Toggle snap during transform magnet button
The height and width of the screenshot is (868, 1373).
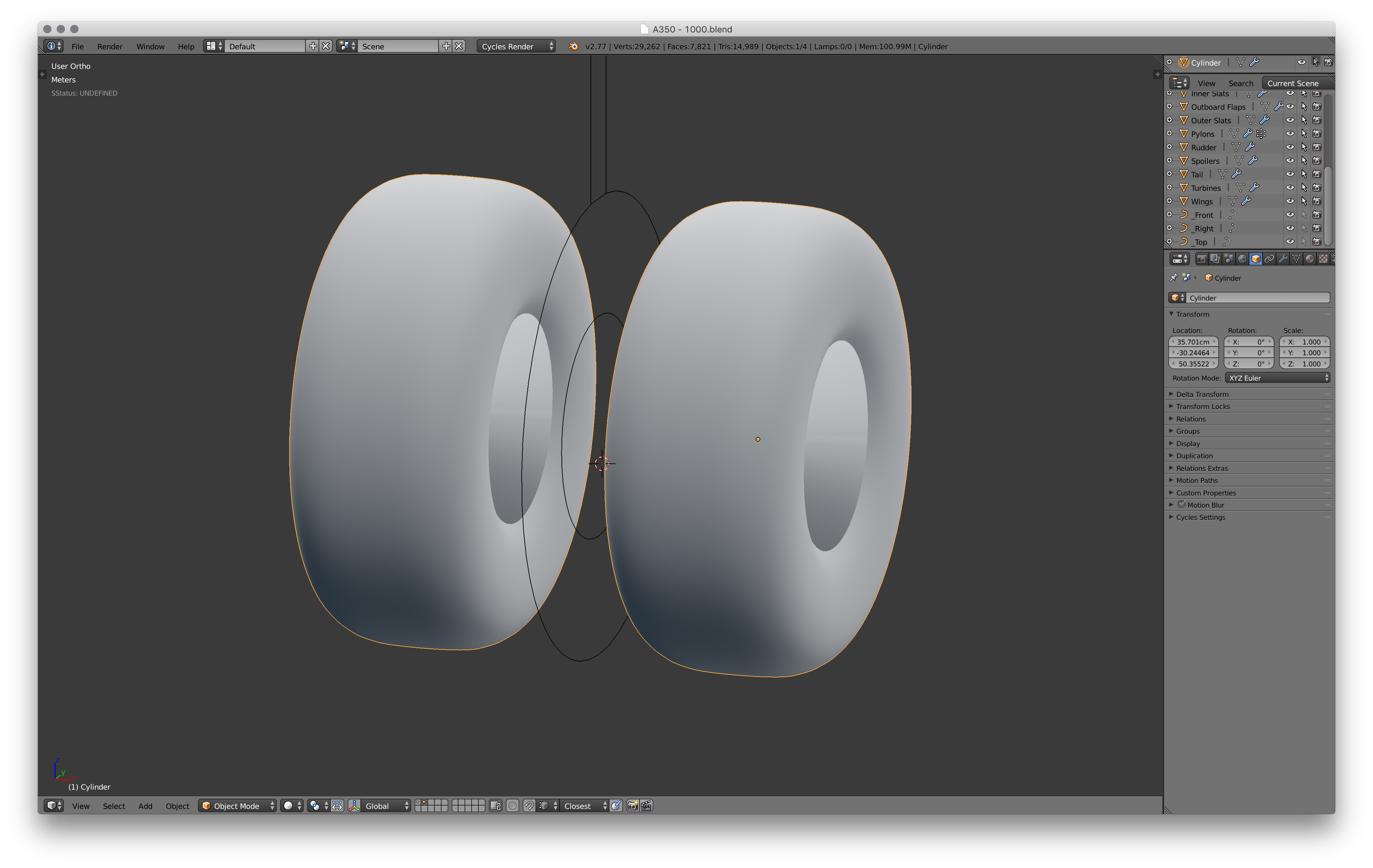coord(529,805)
